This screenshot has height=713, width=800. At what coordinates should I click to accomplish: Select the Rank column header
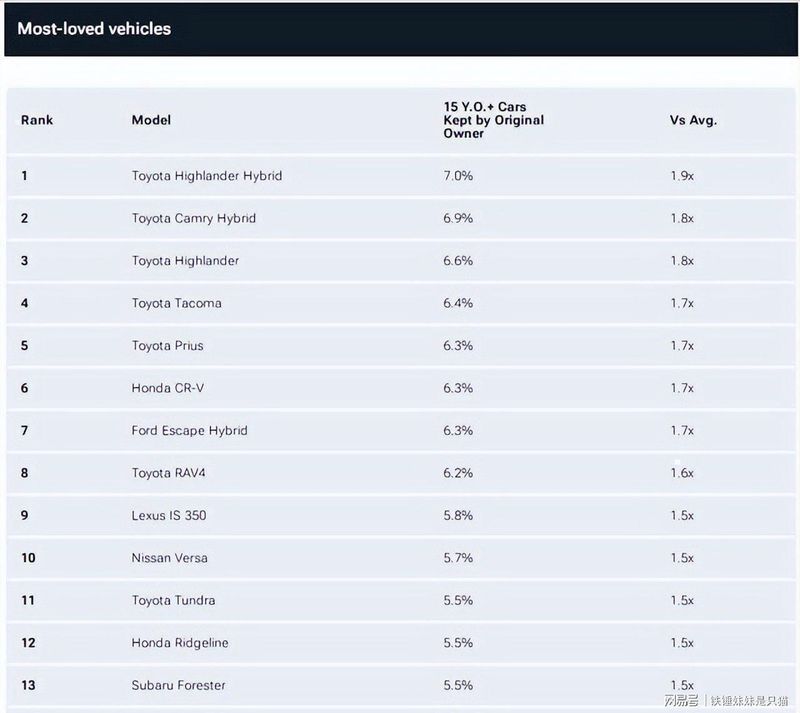click(x=37, y=120)
